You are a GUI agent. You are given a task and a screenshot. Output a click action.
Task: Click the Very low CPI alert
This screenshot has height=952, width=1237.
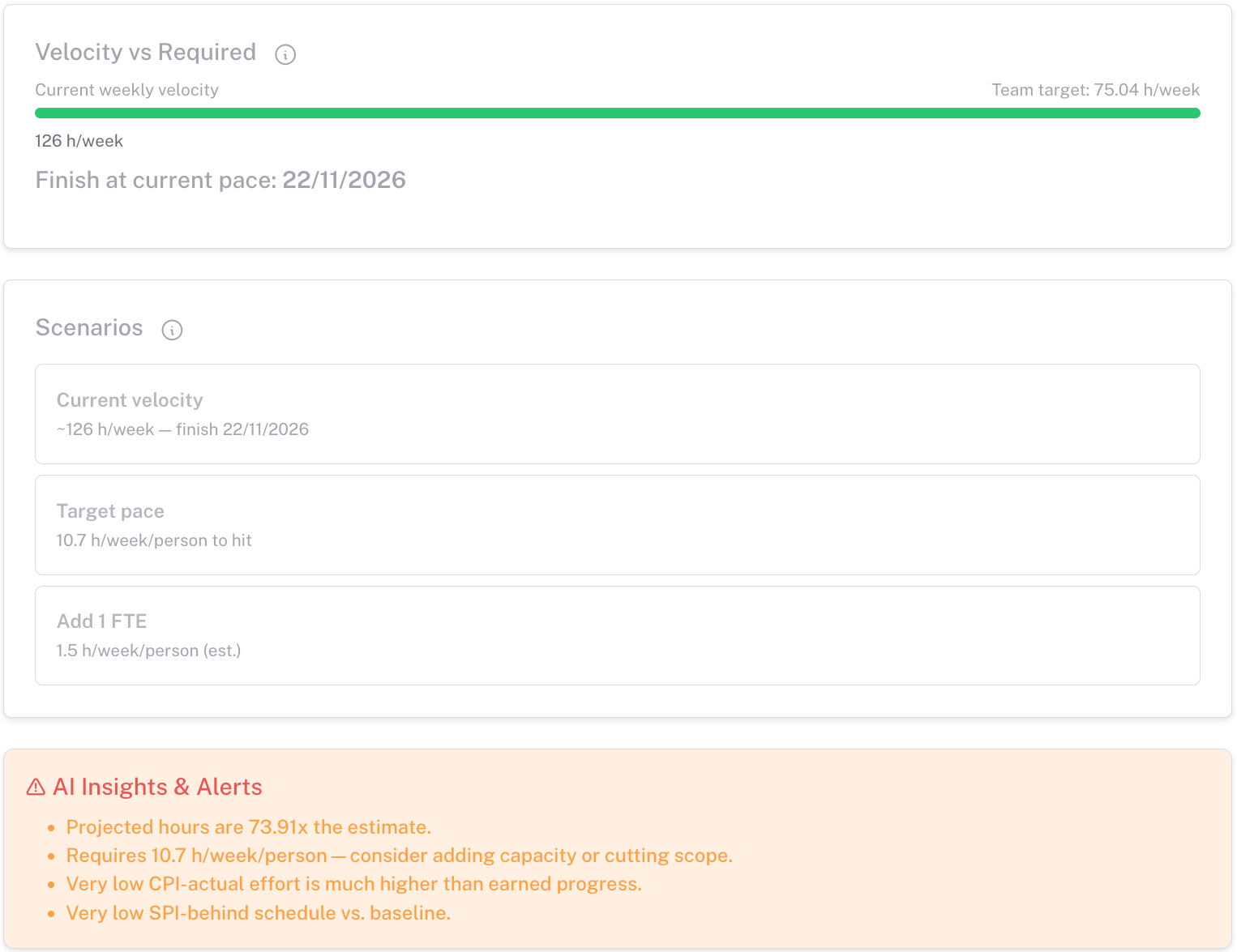353,884
